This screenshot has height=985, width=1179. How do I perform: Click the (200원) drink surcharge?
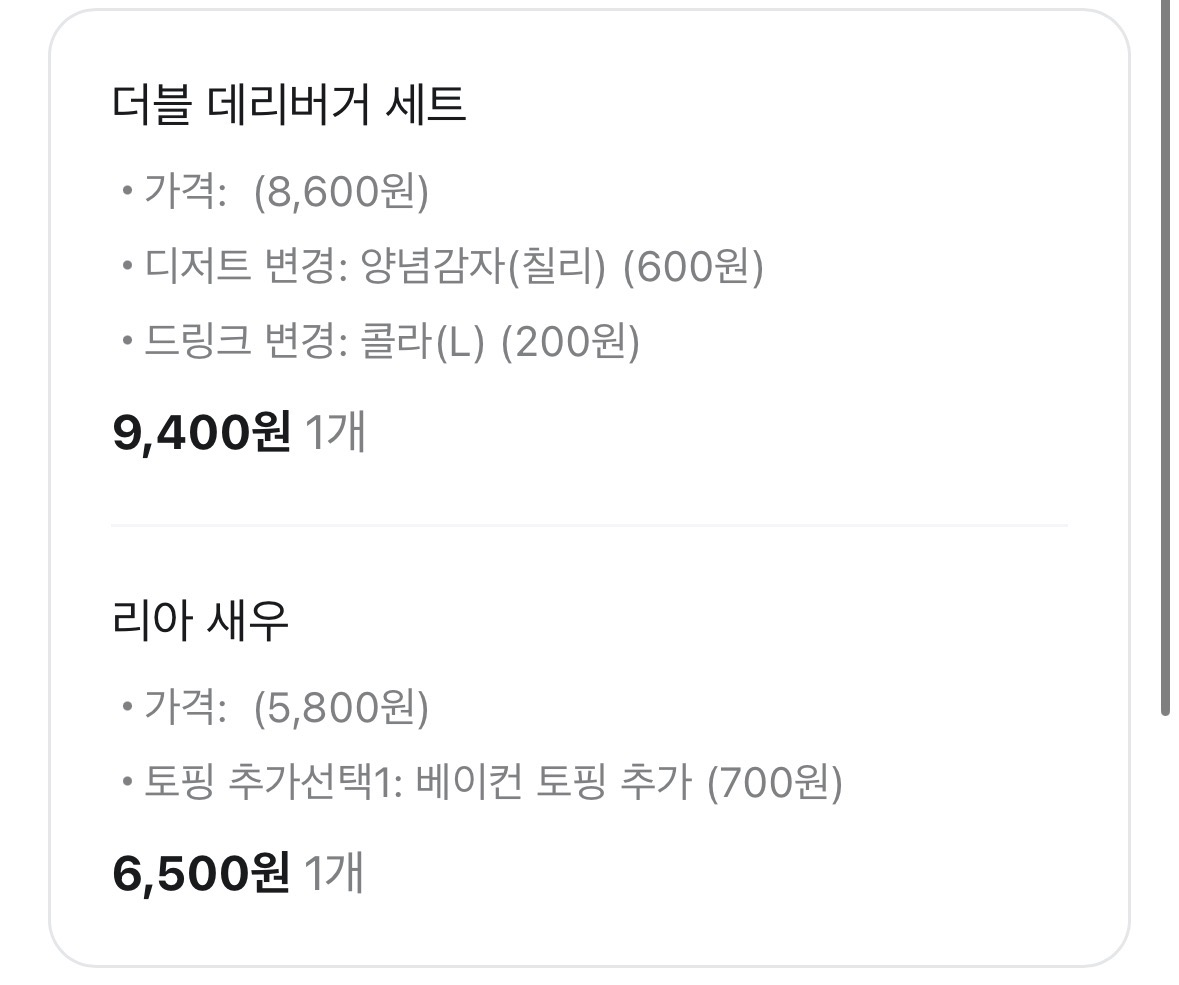click(569, 343)
